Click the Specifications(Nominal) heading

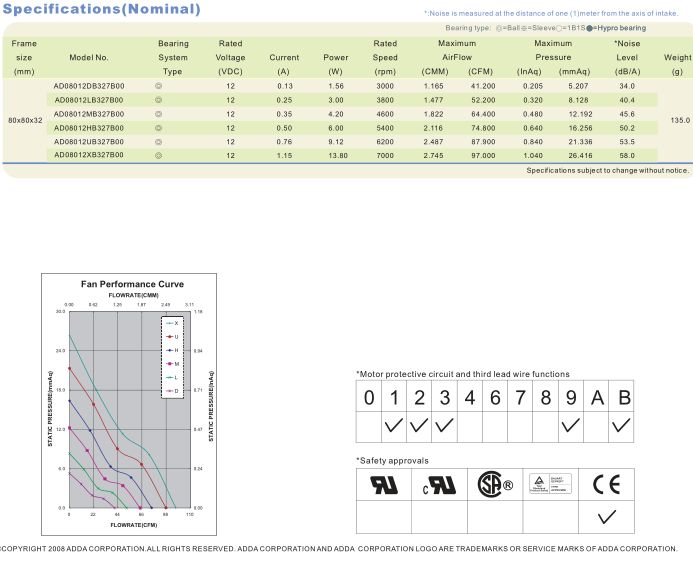click(x=101, y=9)
